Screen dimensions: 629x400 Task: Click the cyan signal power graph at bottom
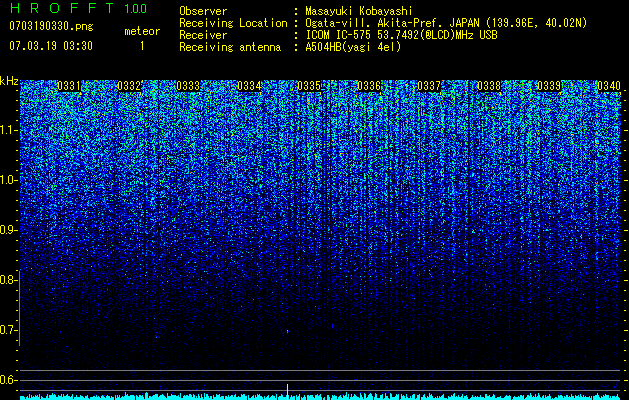(320, 396)
